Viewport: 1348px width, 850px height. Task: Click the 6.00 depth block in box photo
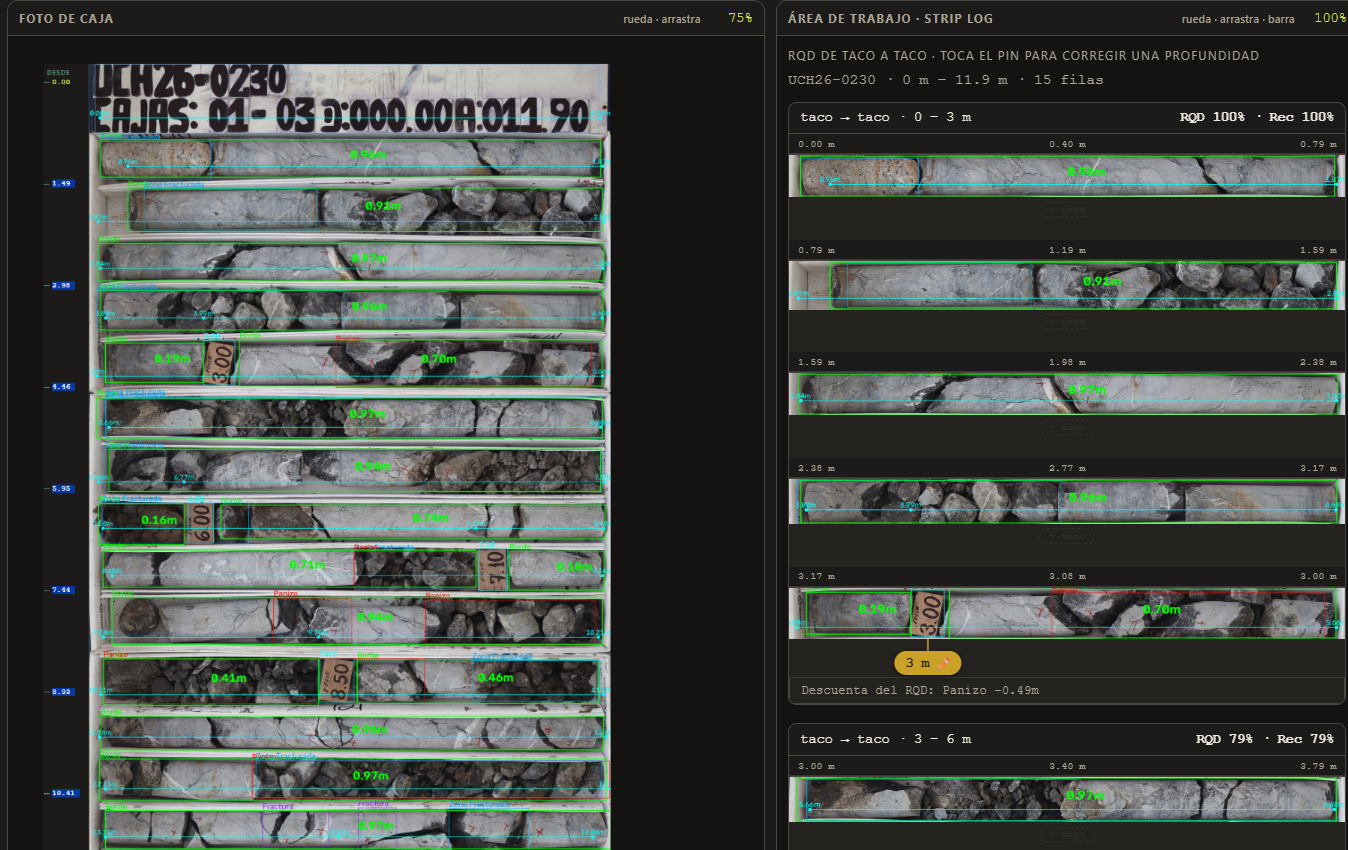click(200, 521)
